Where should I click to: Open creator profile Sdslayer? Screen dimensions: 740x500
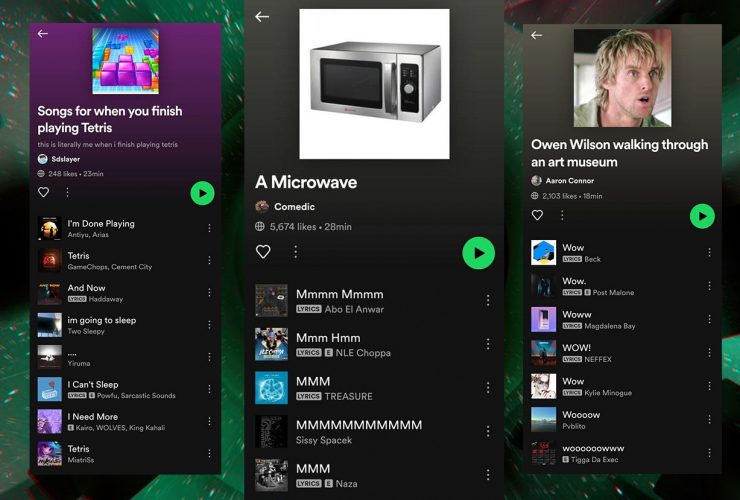[x=65, y=159]
